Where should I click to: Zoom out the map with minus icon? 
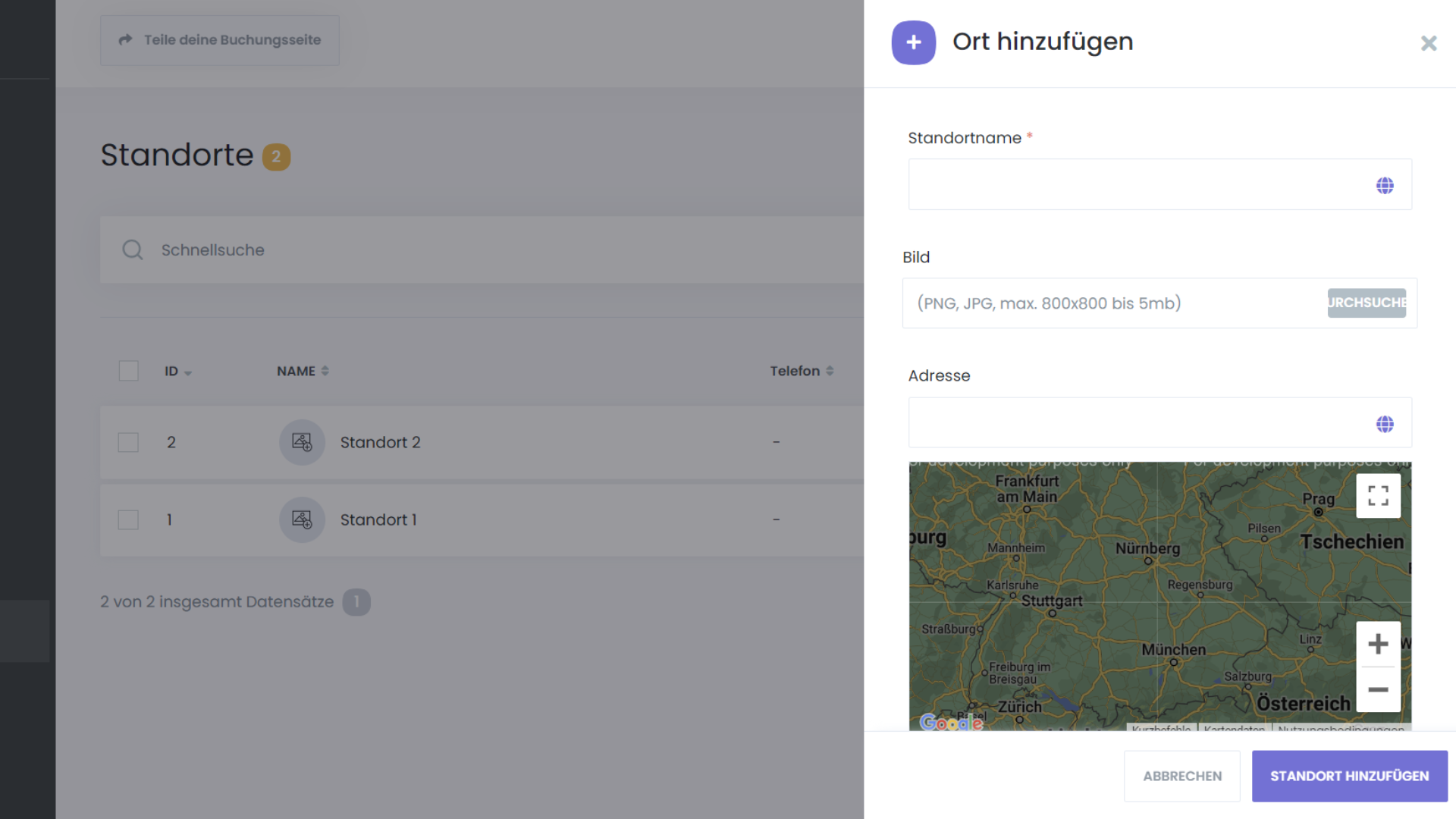click(x=1378, y=689)
